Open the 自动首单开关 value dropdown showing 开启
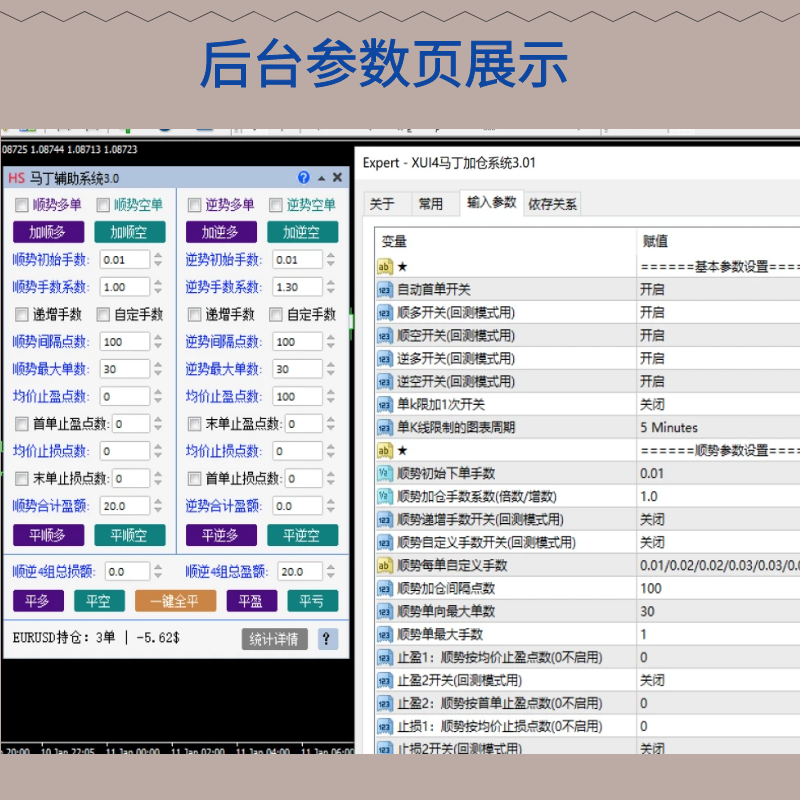This screenshot has width=800, height=800. coord(716,290)
